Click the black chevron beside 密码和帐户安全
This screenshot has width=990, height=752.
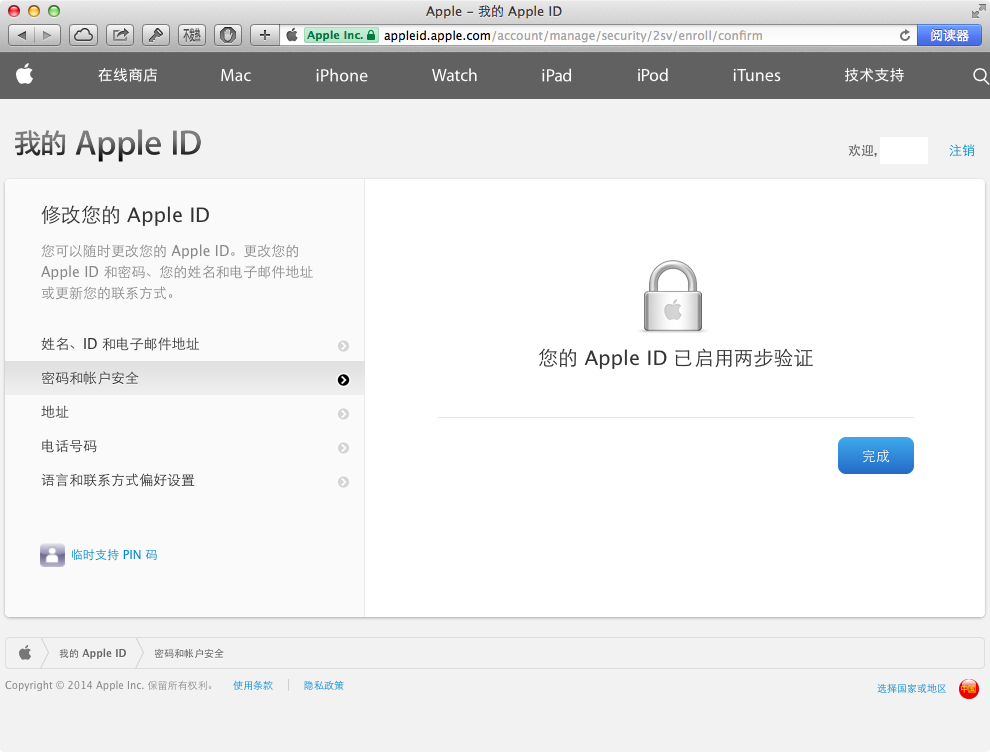(x=343, y=380)
